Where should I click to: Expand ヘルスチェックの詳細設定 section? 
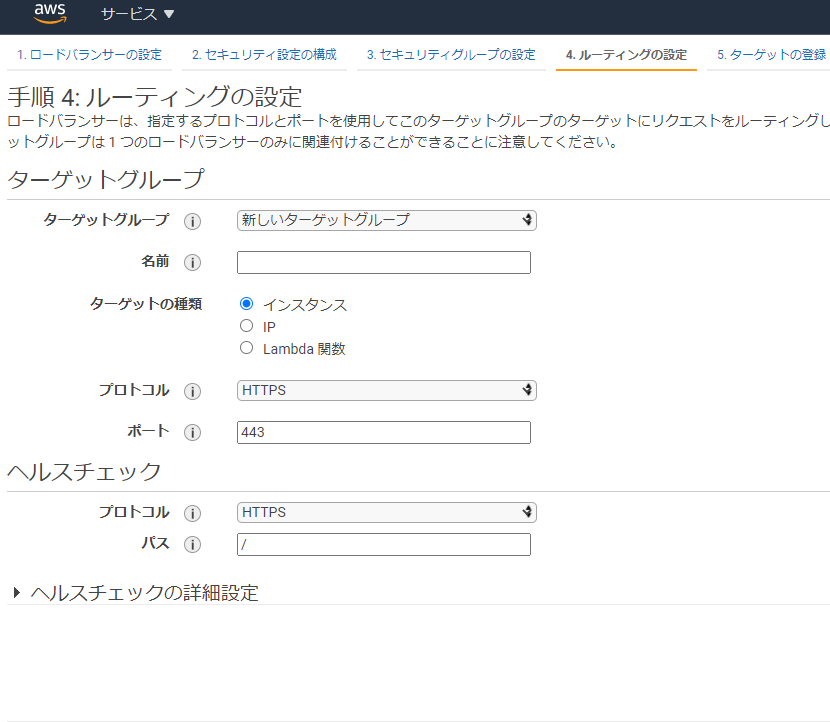tap(137, 593)
